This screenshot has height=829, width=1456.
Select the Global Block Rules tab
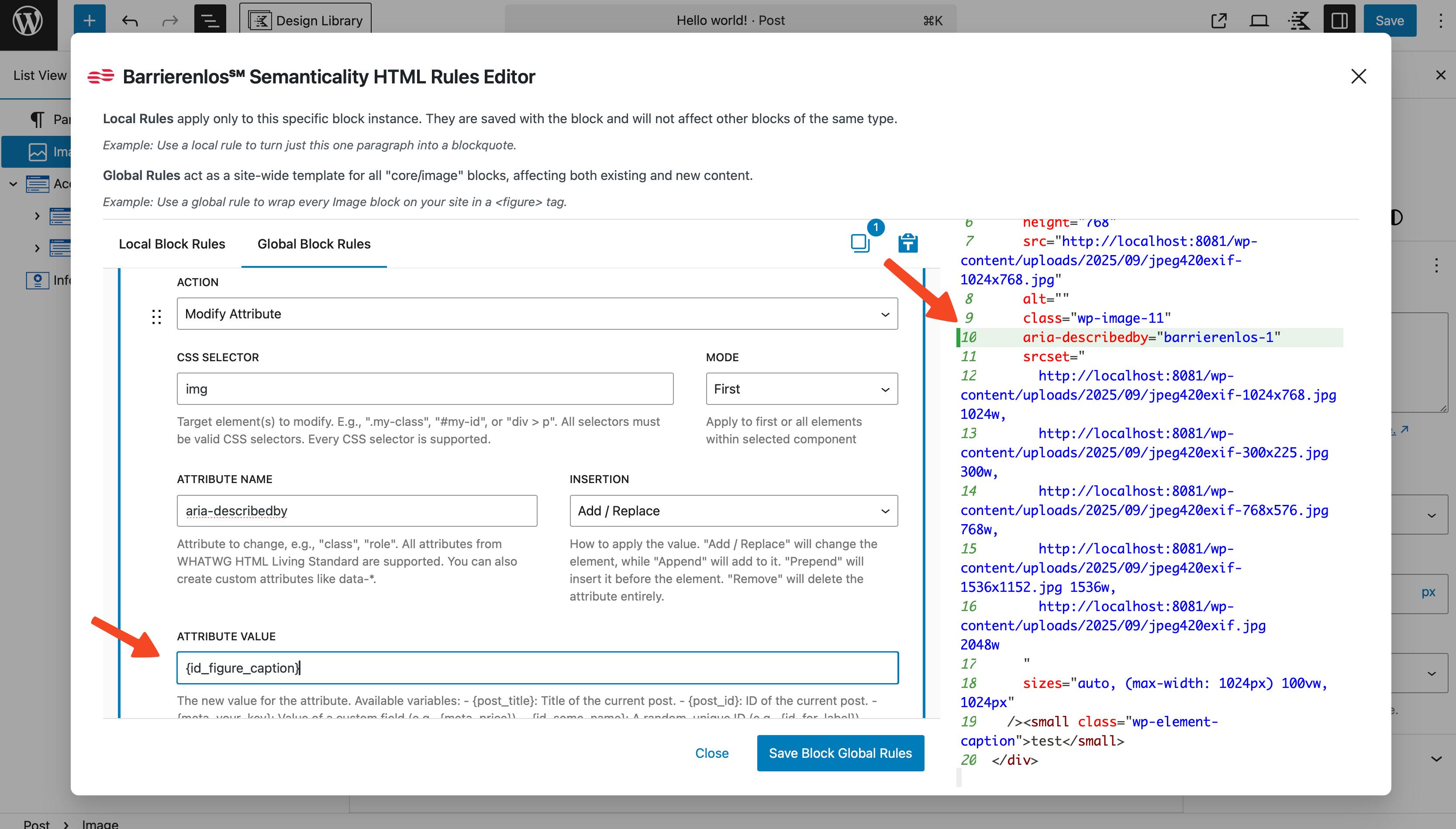click(314, 244)
